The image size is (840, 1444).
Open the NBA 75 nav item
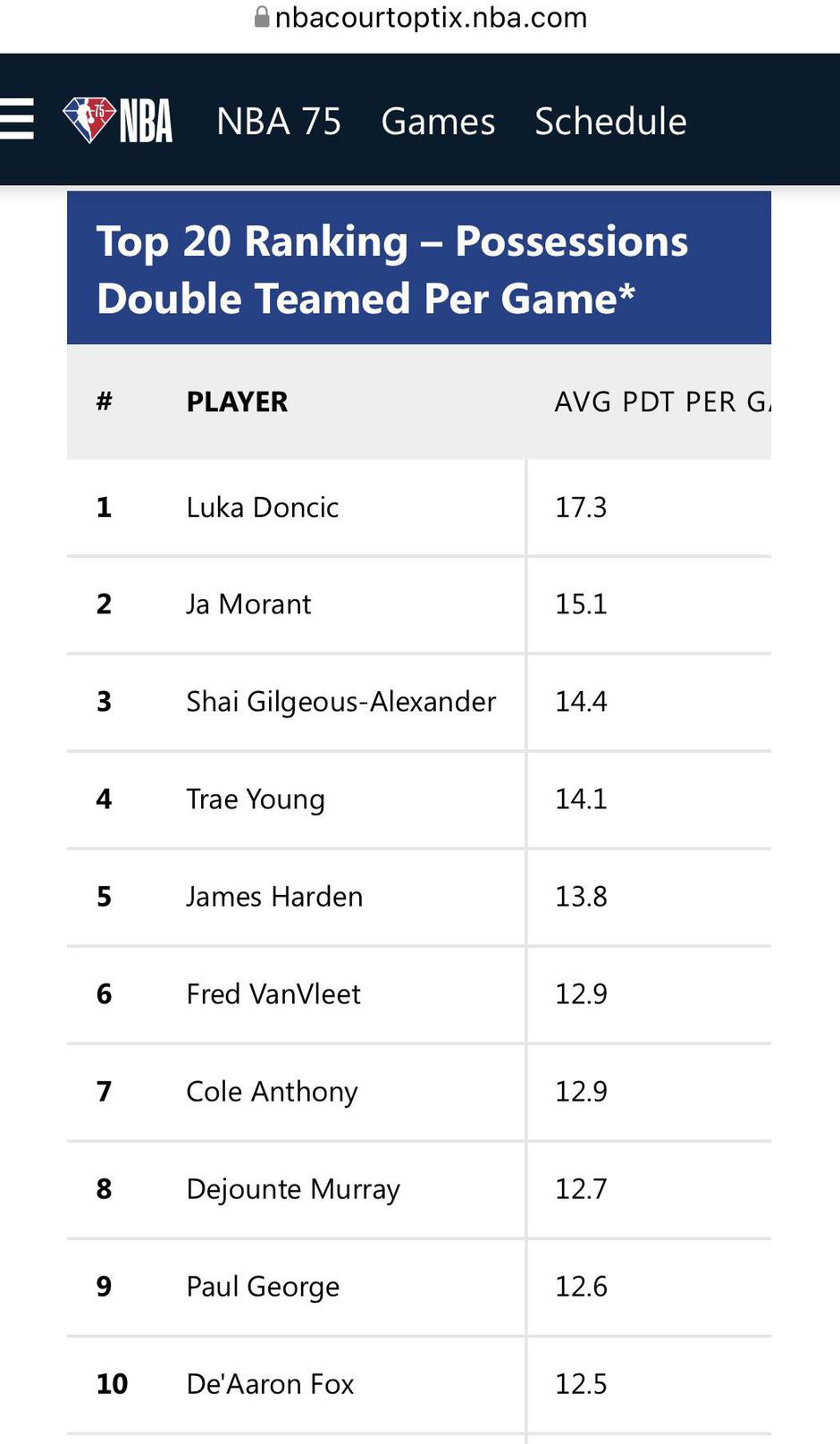(x=279, y=122)
